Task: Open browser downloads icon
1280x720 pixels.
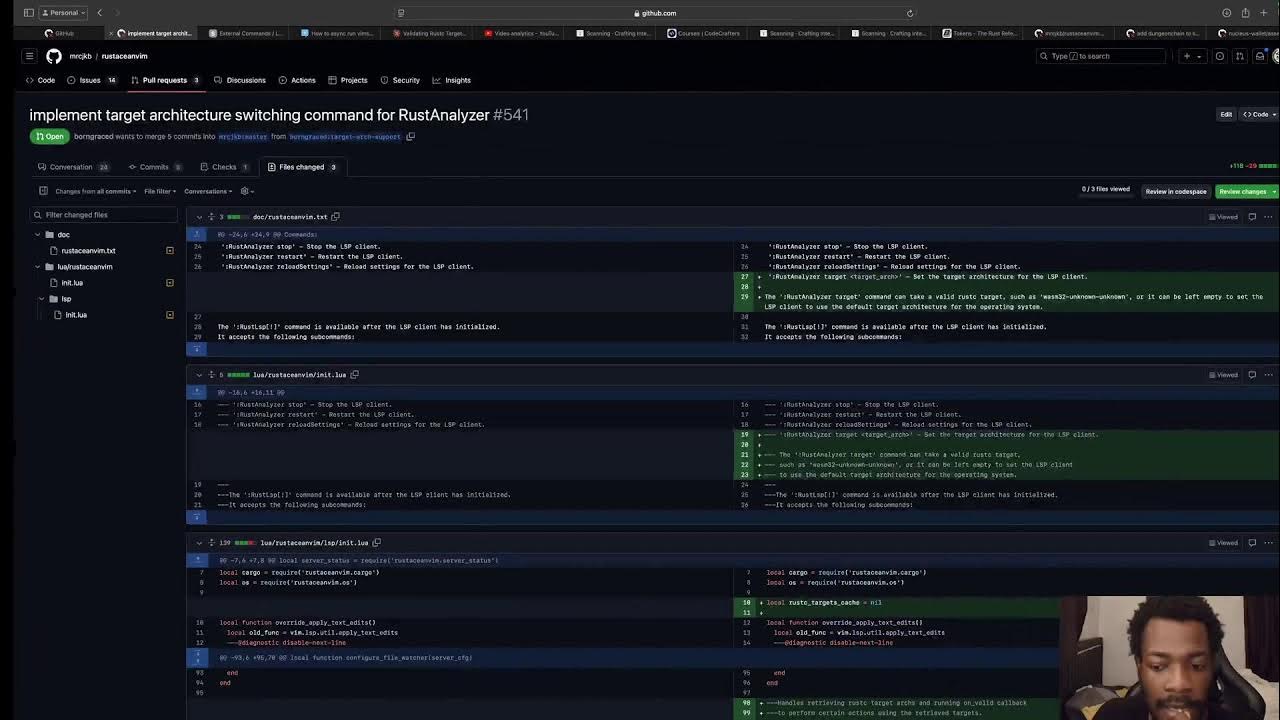Action: [x=1227, y=13]
